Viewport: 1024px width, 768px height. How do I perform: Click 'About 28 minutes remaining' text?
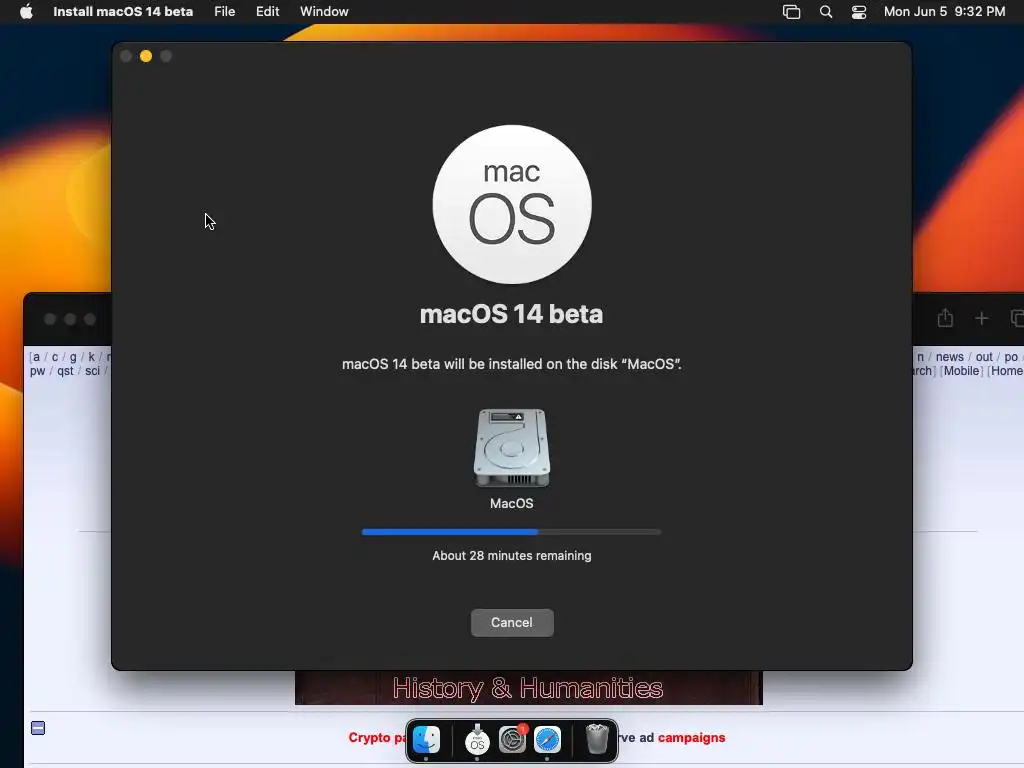(x=512, y=556)
